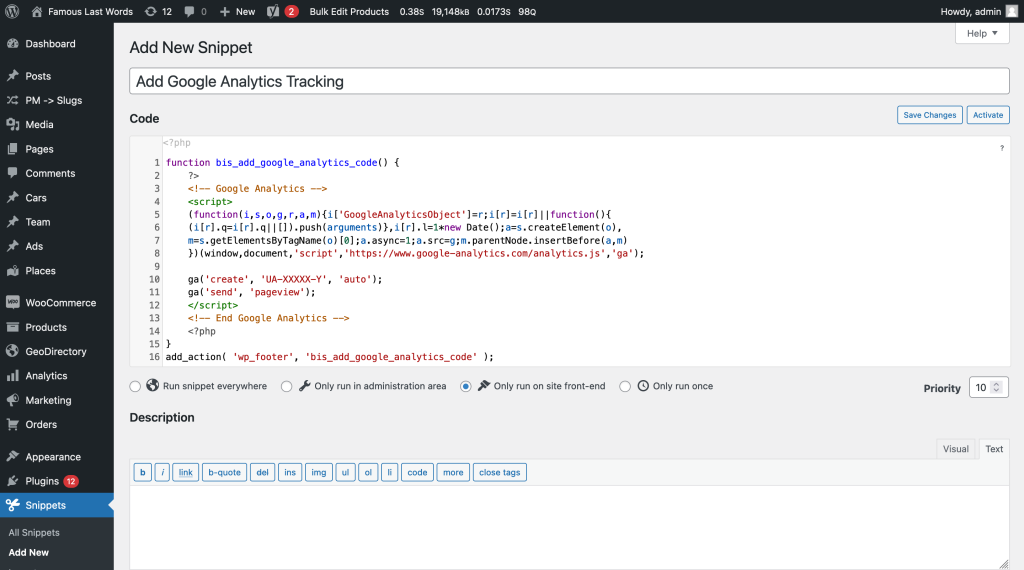The width and height of the screenshot is (1024, 570).
Task: Open the Media library icon
Action: [x=12, y=124]
